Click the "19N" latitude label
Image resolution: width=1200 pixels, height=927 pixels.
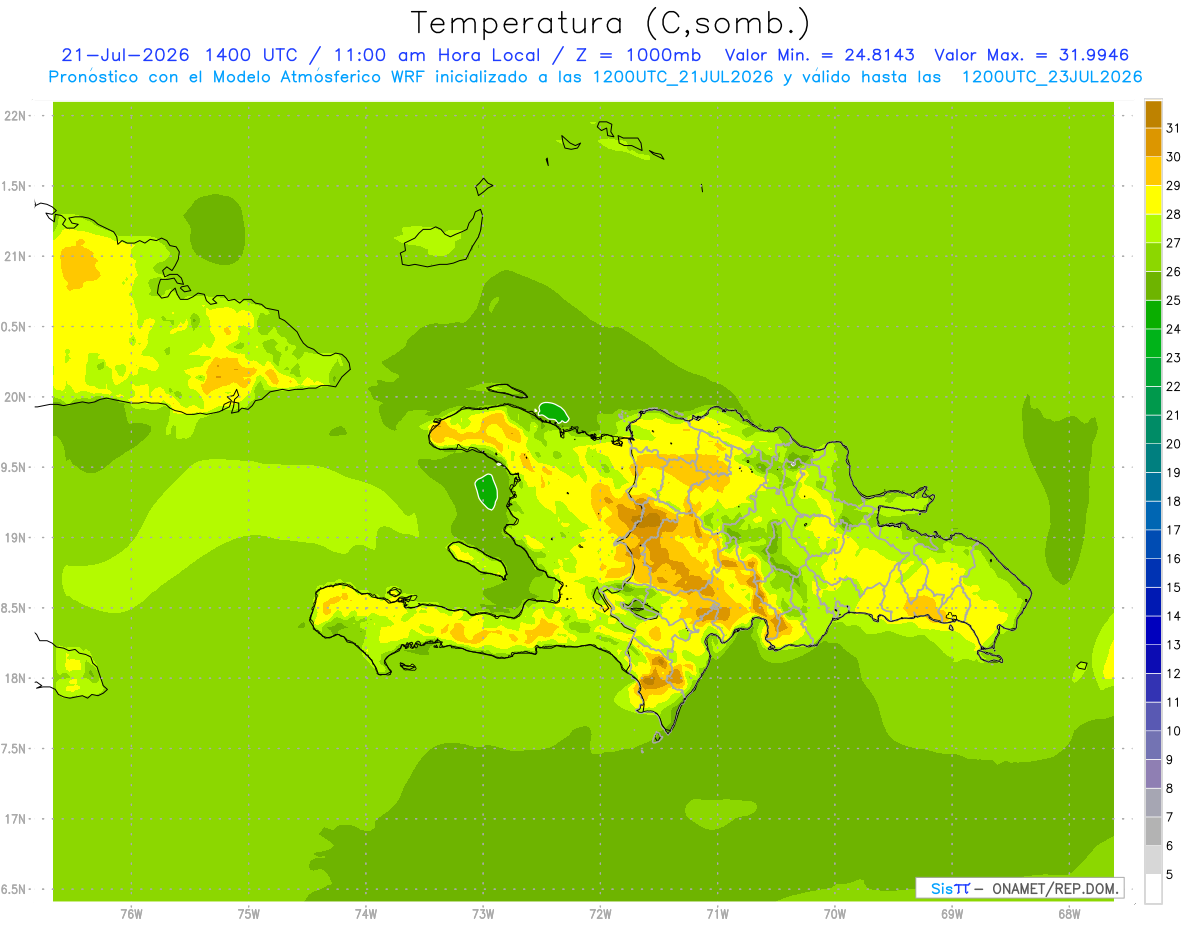[x=15, y=537]
